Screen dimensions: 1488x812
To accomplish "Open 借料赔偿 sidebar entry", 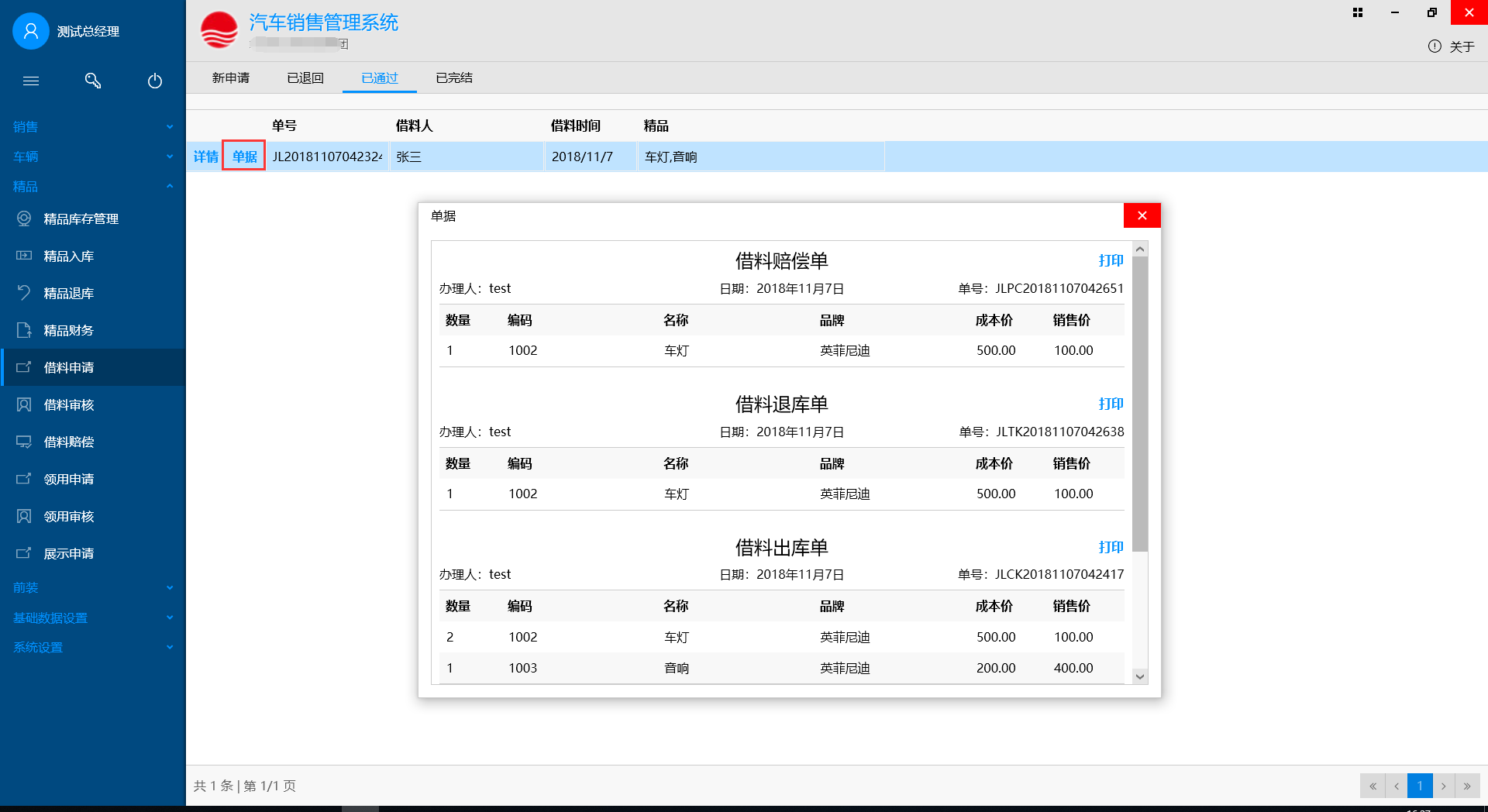I will pyautogui.click(x=68, y=442).
